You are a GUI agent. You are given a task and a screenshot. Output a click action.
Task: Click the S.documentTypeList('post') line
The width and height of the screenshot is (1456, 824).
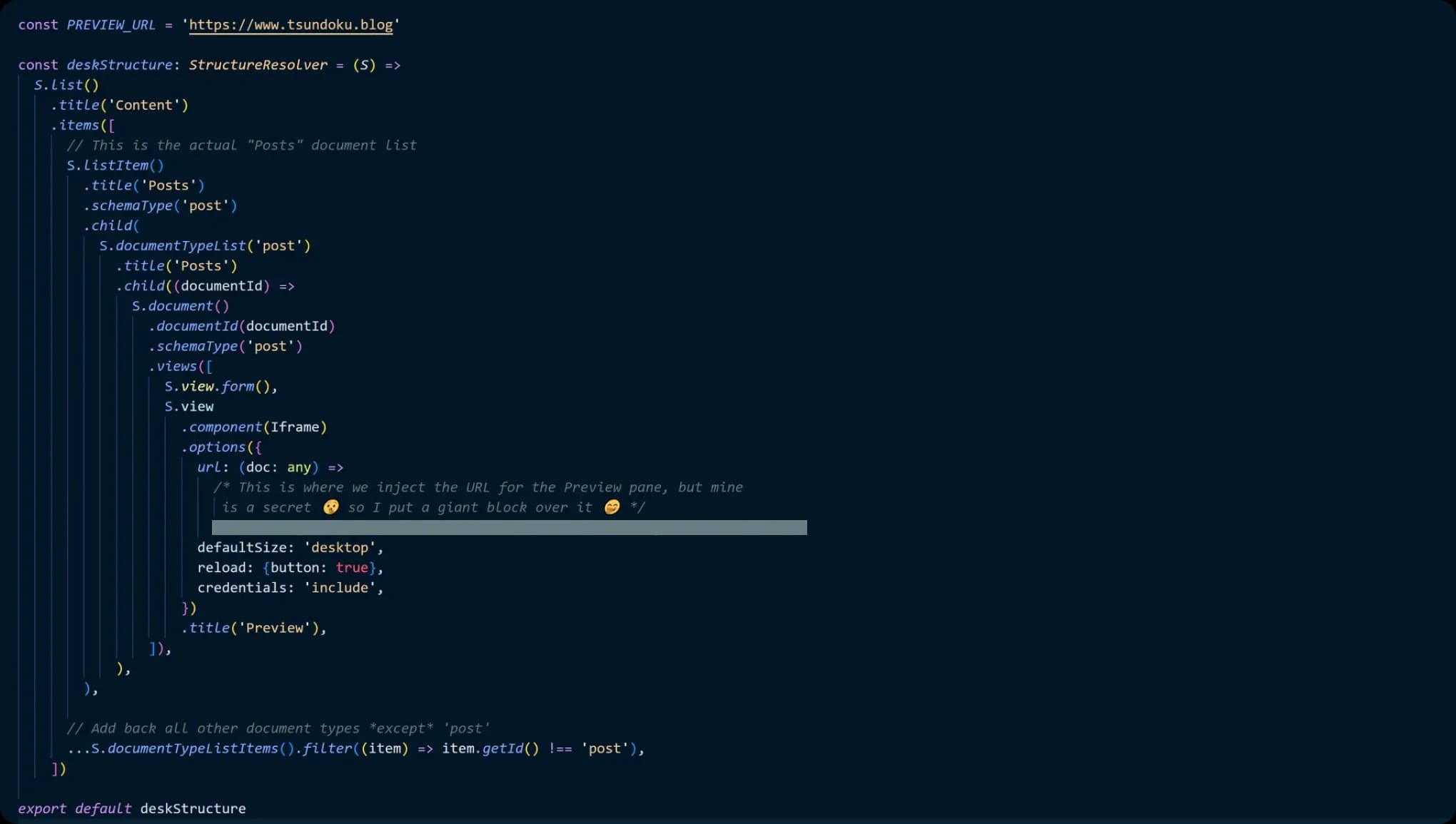(x=205, y=245)
